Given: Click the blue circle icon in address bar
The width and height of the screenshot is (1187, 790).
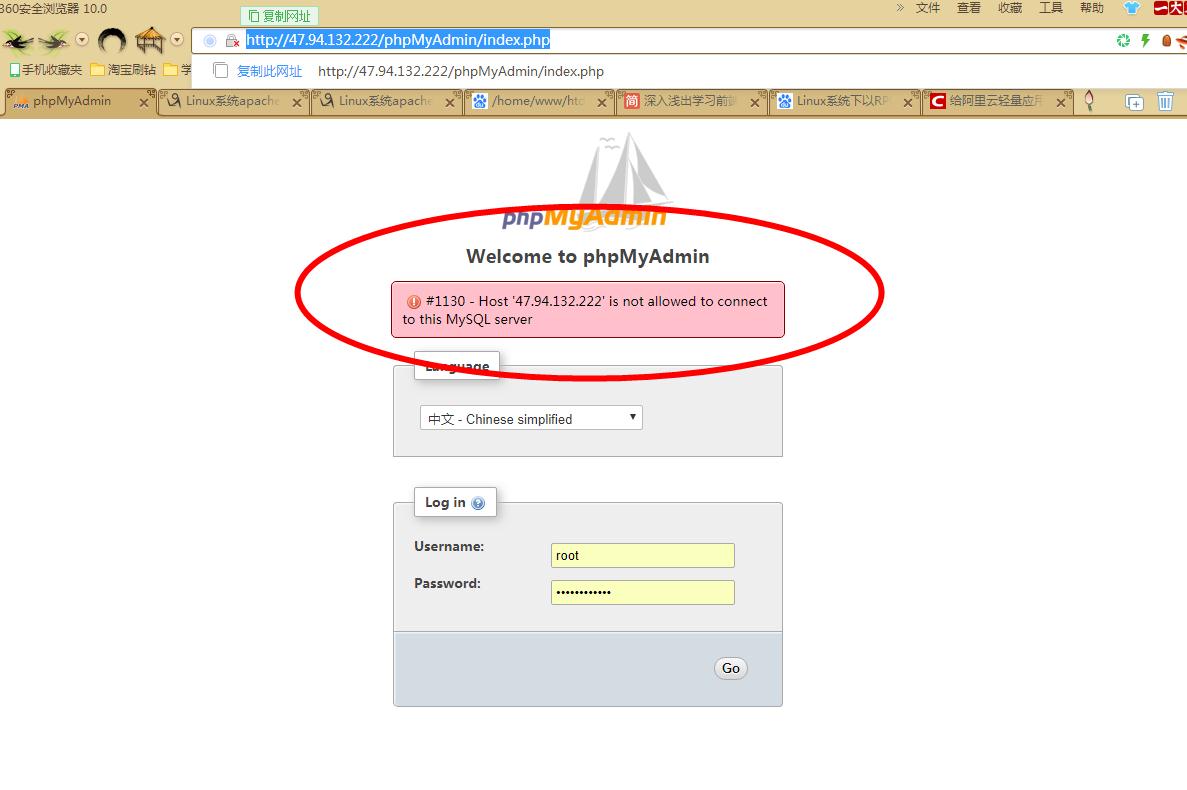Looking at the screenshot, I should click(210, 40).
